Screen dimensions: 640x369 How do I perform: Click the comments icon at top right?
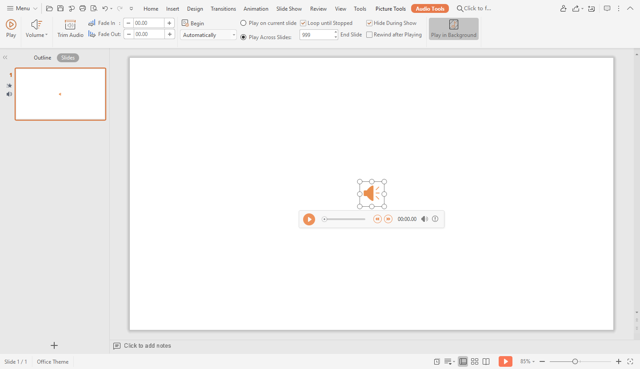pos(607,9)
